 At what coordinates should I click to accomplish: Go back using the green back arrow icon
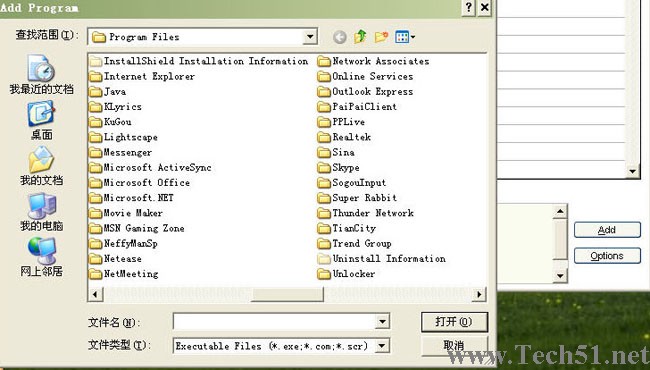click(x=340, y=37)
